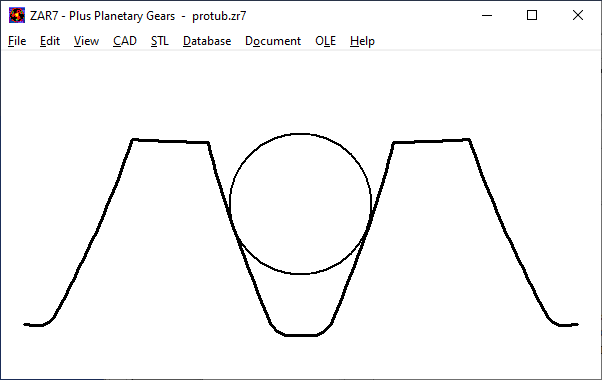Open the Edit menu

click(x=50, y=41)
